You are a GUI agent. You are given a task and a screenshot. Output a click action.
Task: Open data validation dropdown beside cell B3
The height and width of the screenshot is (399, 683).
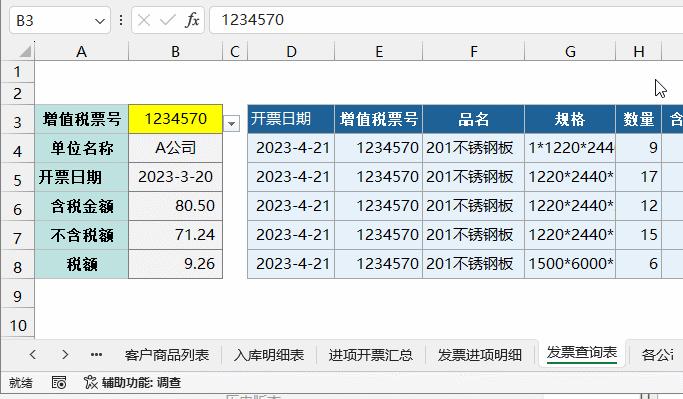(x=232, y=124)
